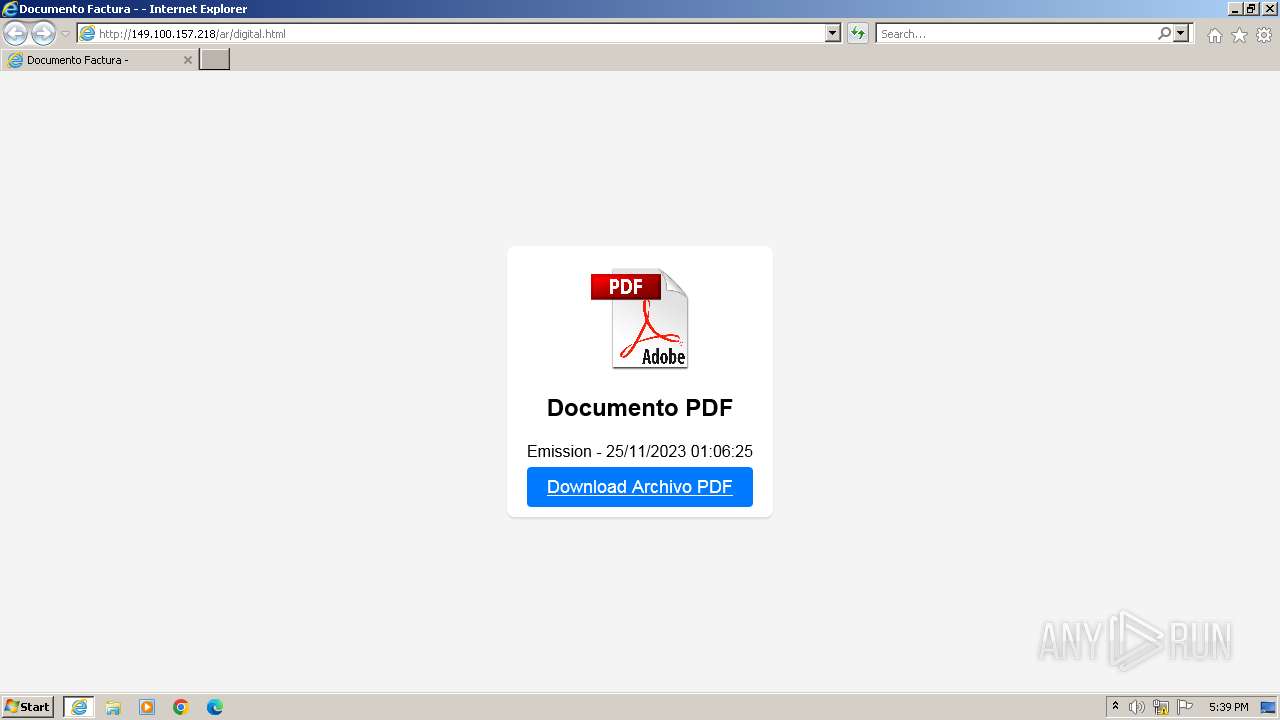Expand the address bar autocomplete dropdown
The image size is (1280, 720).
coord(833,34)
